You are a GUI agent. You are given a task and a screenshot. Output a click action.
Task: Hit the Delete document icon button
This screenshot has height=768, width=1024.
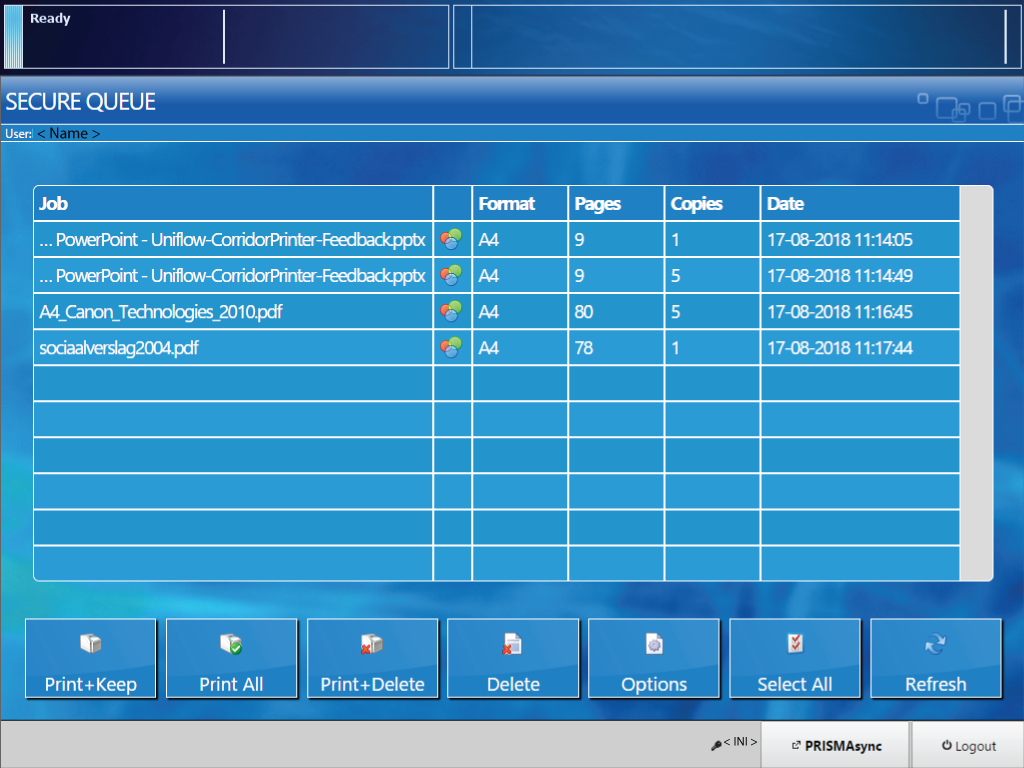pos(513,646)
